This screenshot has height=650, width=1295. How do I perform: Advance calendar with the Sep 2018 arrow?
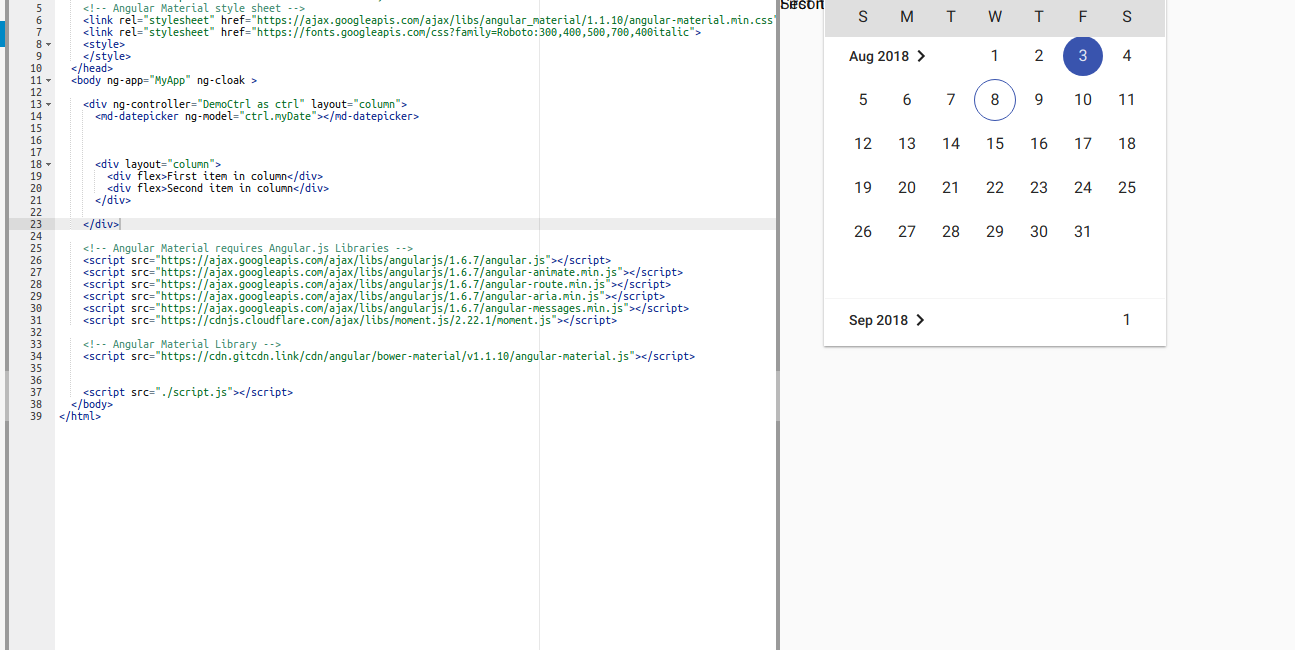[920, 319]
